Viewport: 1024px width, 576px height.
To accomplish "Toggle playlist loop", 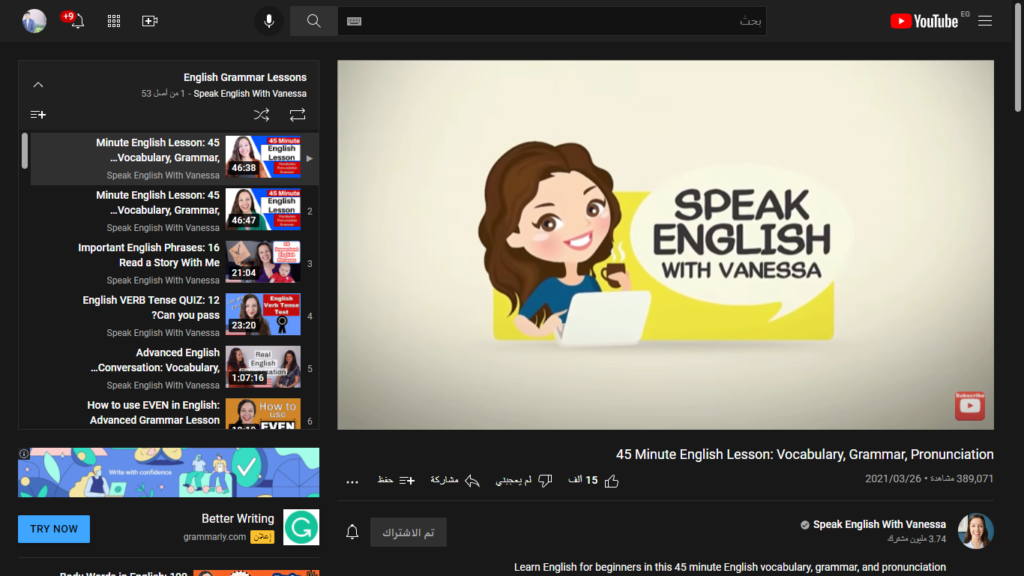I will point(297,115).
